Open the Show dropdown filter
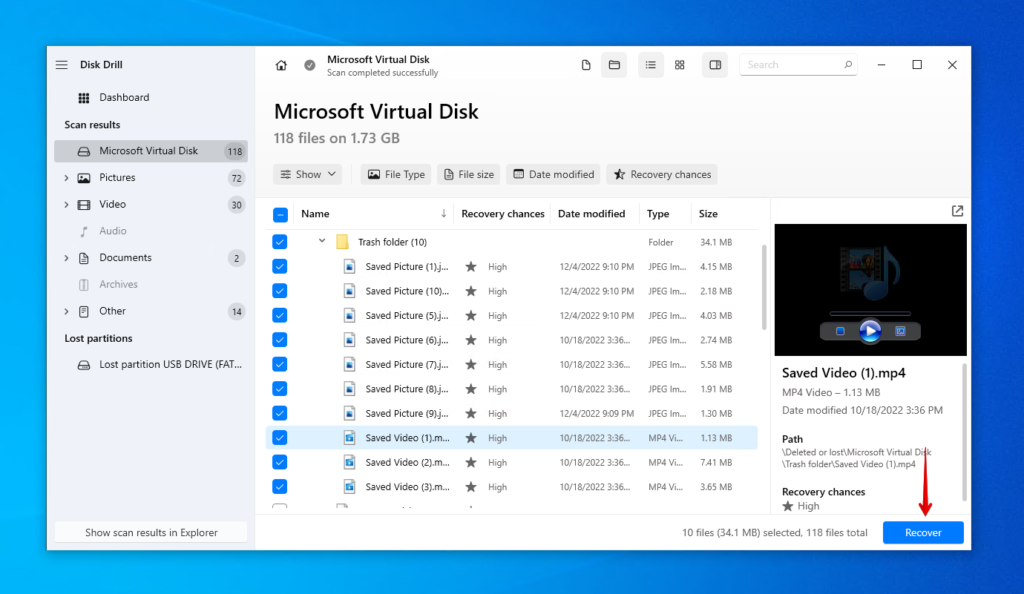The width and height of the screenshot is (1024, 594). coord(307,174)
